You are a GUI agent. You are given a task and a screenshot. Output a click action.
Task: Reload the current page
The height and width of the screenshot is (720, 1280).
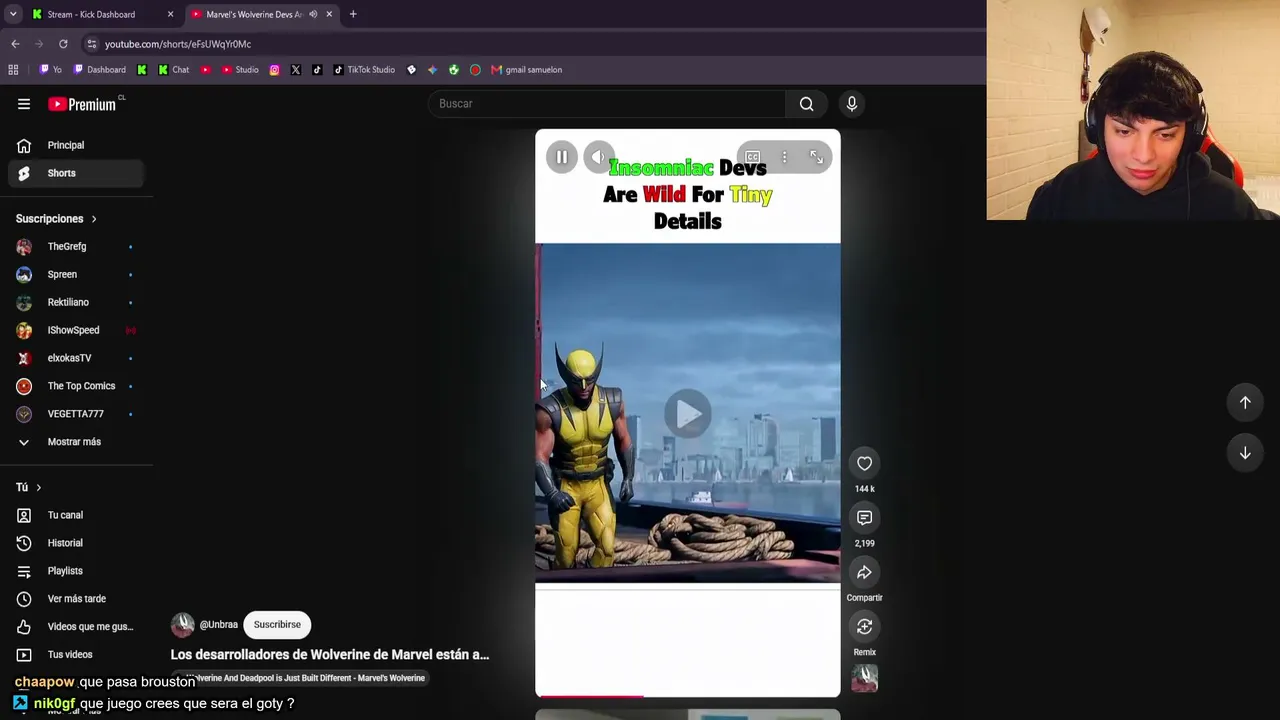pos(63,44)
